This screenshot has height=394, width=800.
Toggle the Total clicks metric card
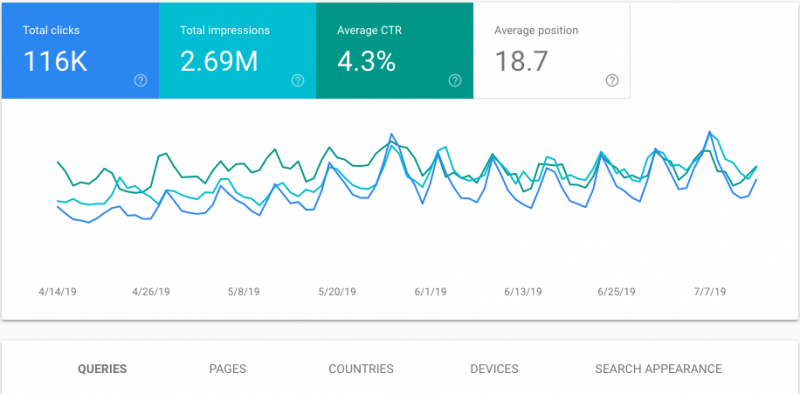pyautogui.click(x=81, y=51)
